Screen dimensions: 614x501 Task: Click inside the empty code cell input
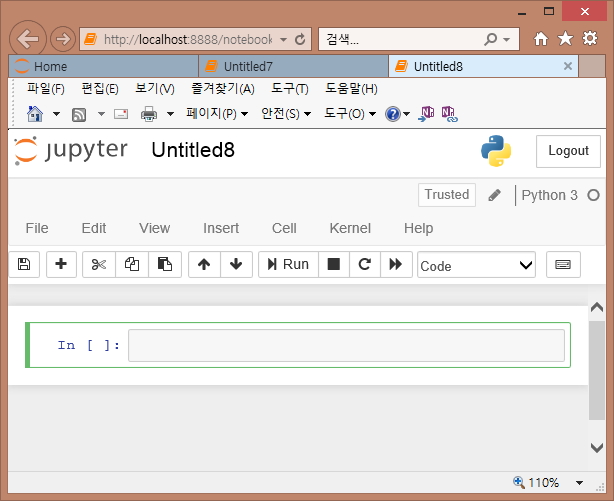click(346, 345)
